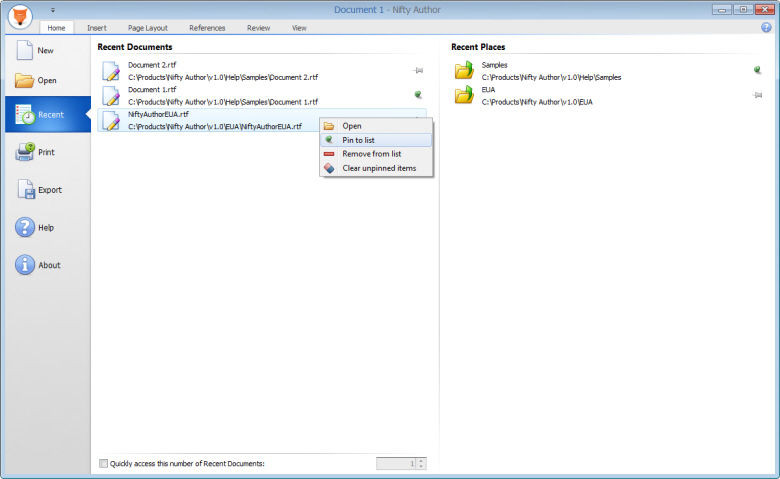780x479 pixels.
Task: Switch to the View tab
Action: point(299,28)
